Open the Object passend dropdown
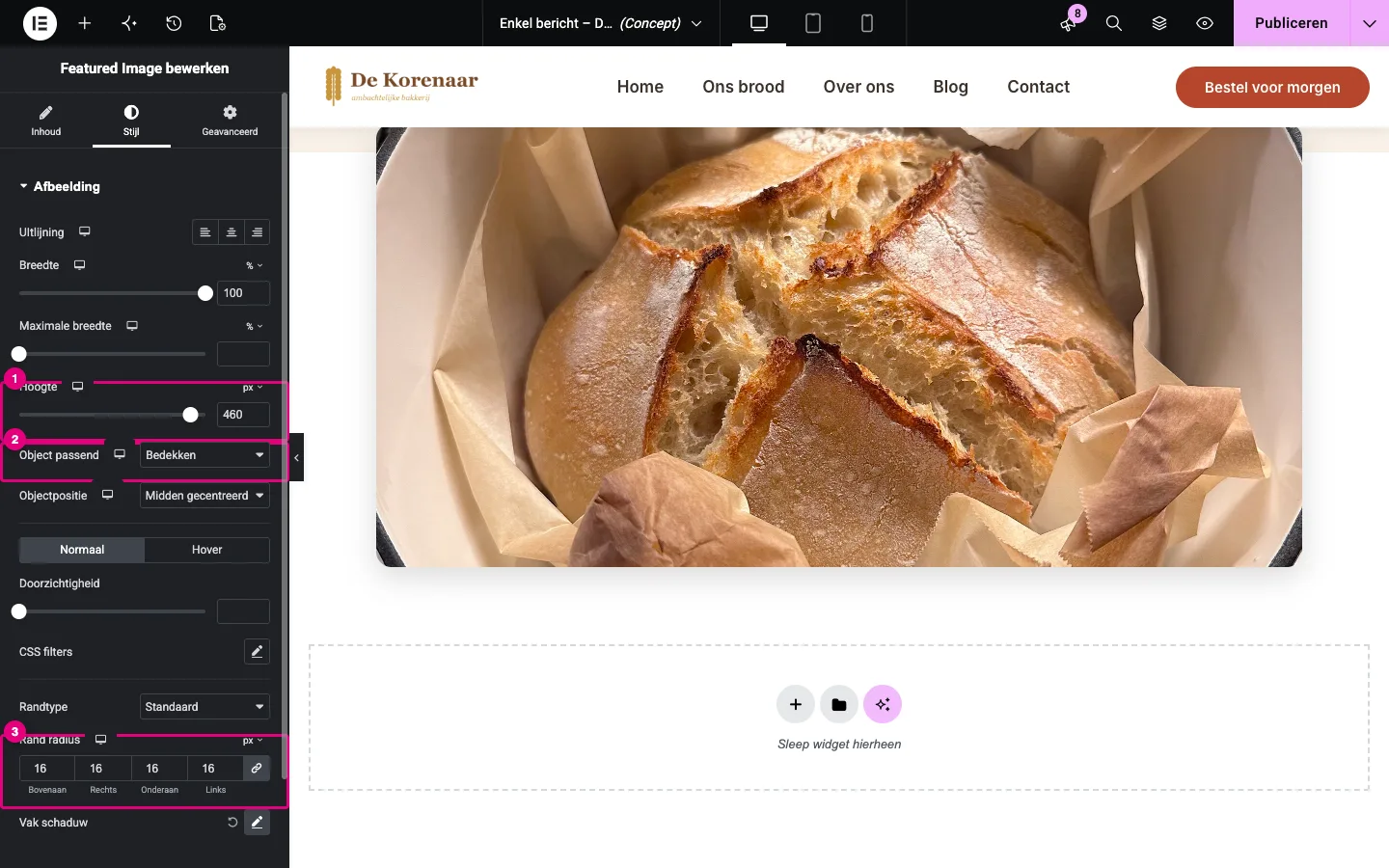The height and width of the screenshot is (868, 1389). (204, 455)
